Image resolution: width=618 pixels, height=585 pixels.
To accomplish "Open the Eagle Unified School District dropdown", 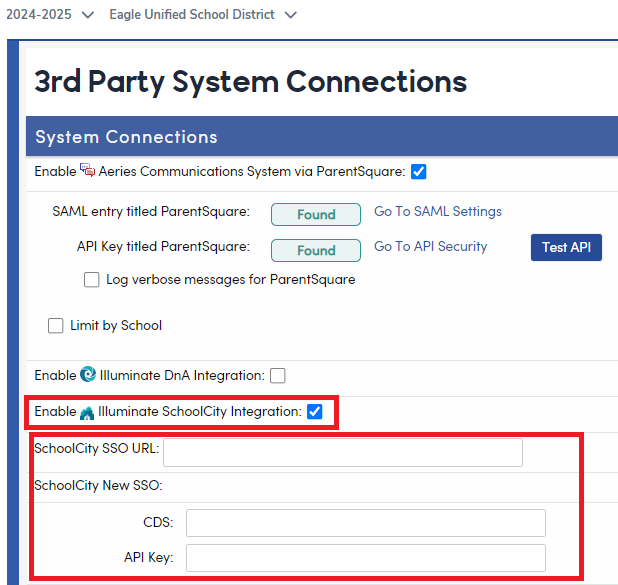I will point(203,15).
